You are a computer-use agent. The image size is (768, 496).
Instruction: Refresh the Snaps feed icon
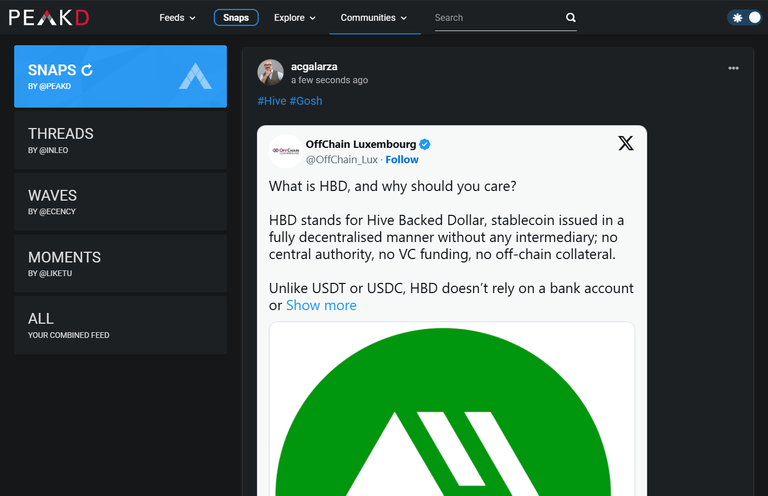pos(87,71)
